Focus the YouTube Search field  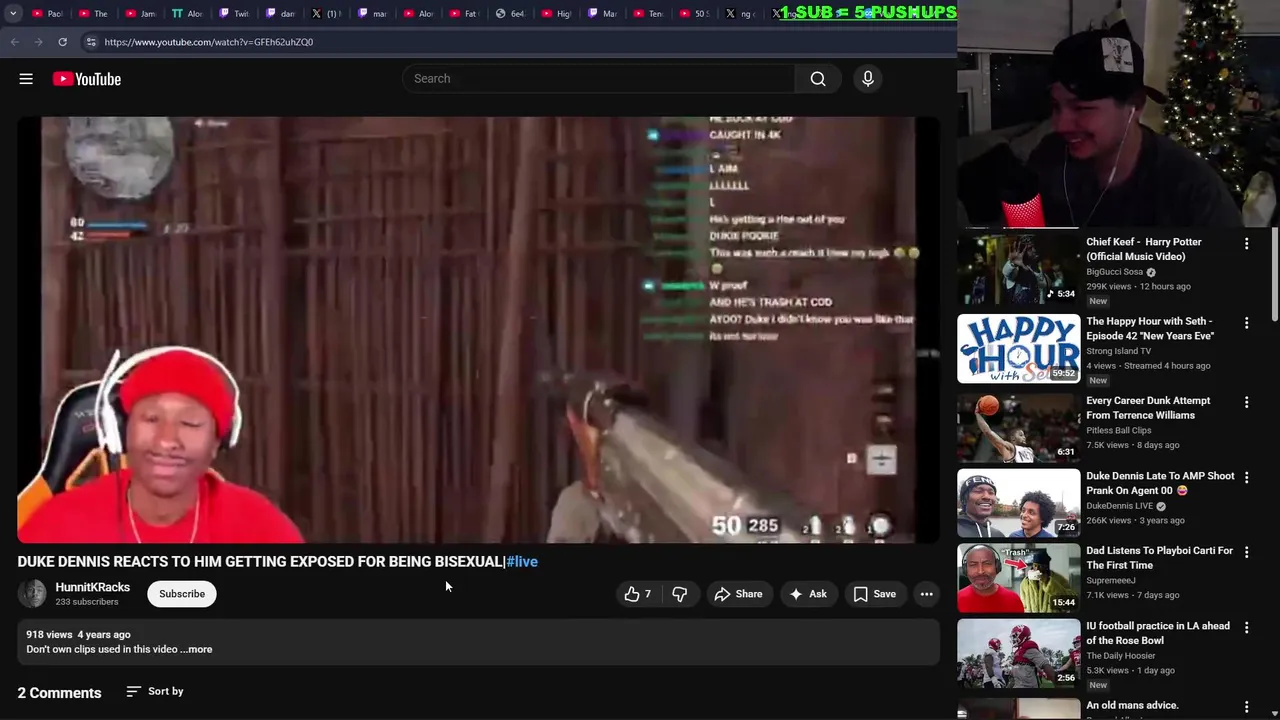coord(599,79)
